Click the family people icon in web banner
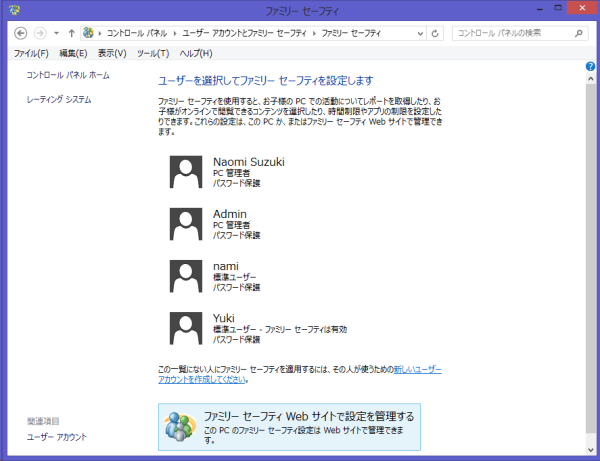The image size is (600, 461). 181,426
